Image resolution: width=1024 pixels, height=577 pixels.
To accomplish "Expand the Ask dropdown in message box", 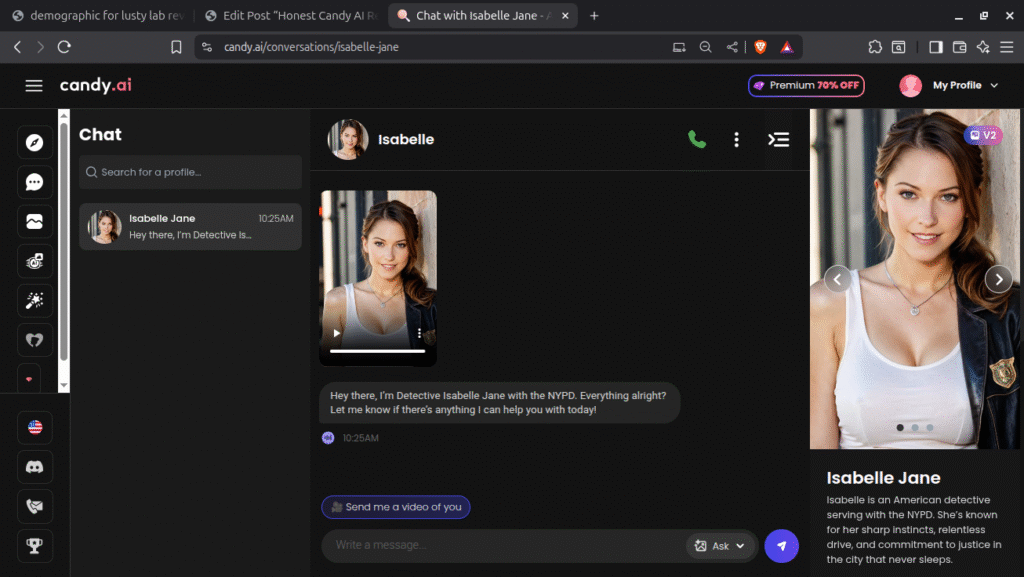I will (720, 546).
